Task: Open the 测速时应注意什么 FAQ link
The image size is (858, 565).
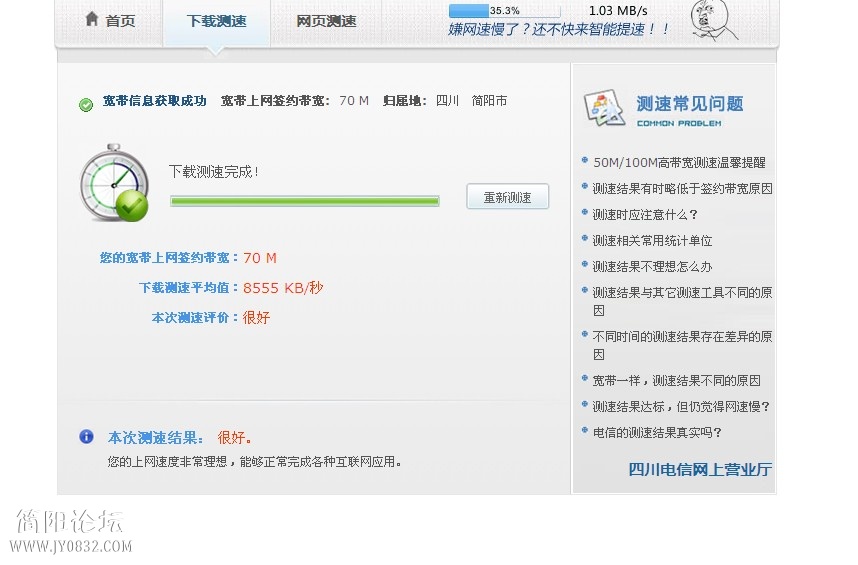Action: [645, 214]
